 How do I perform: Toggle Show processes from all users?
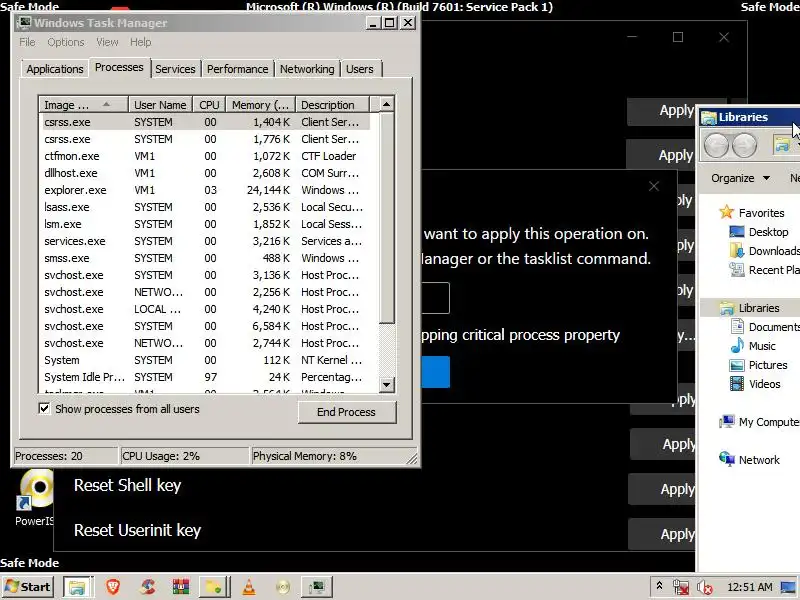[x=44, y=409]
